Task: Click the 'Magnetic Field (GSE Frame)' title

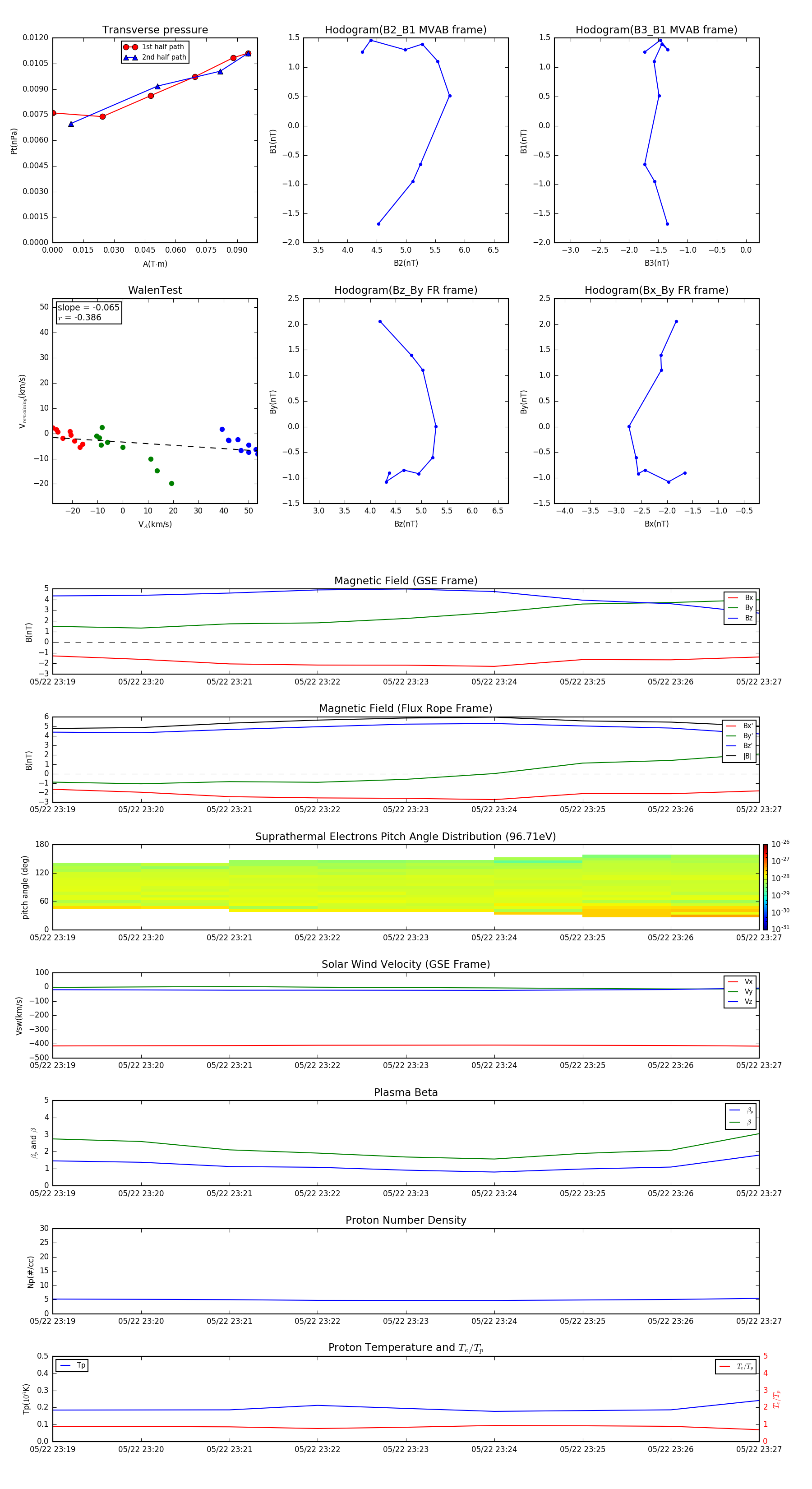Action: coord(406,581)
